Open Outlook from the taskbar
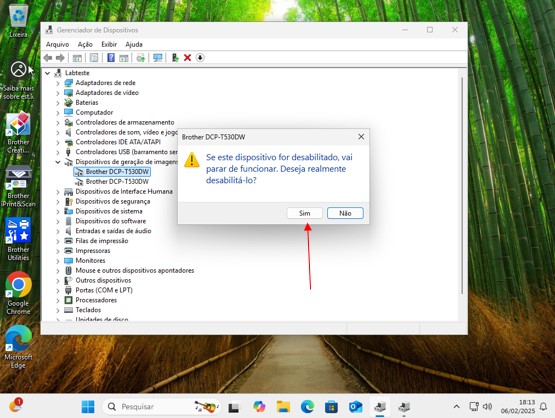The height and width of the screenshot is (418, 555). 355,407
